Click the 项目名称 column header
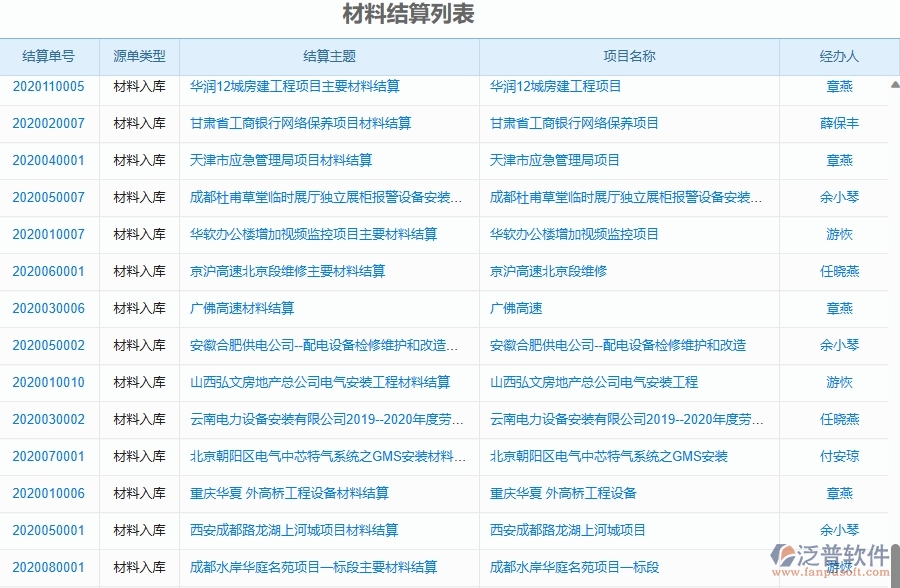900x588 pixels. point(630,57)
